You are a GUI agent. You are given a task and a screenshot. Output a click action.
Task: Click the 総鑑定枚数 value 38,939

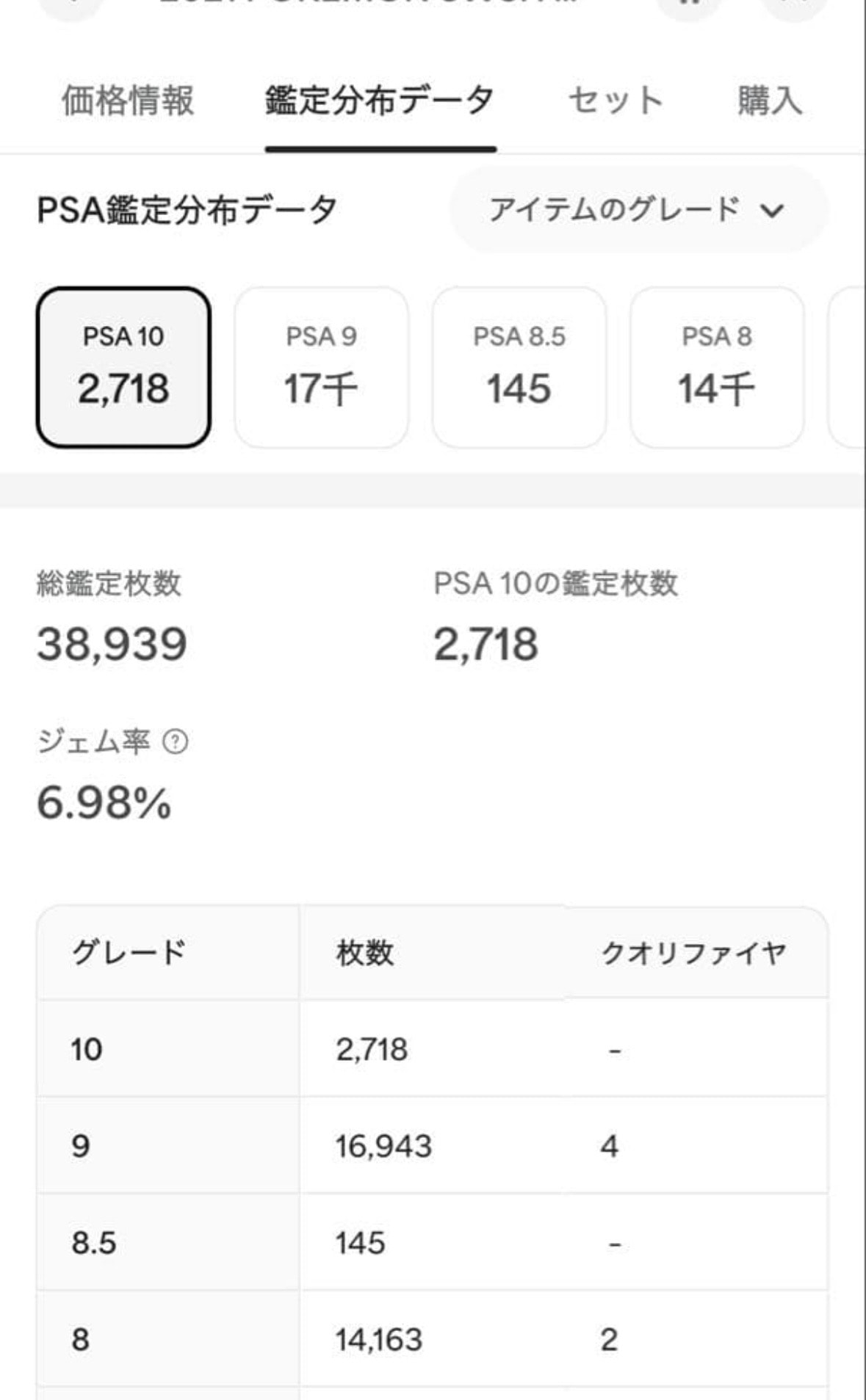pyautogui.click(x=112, y=645)
